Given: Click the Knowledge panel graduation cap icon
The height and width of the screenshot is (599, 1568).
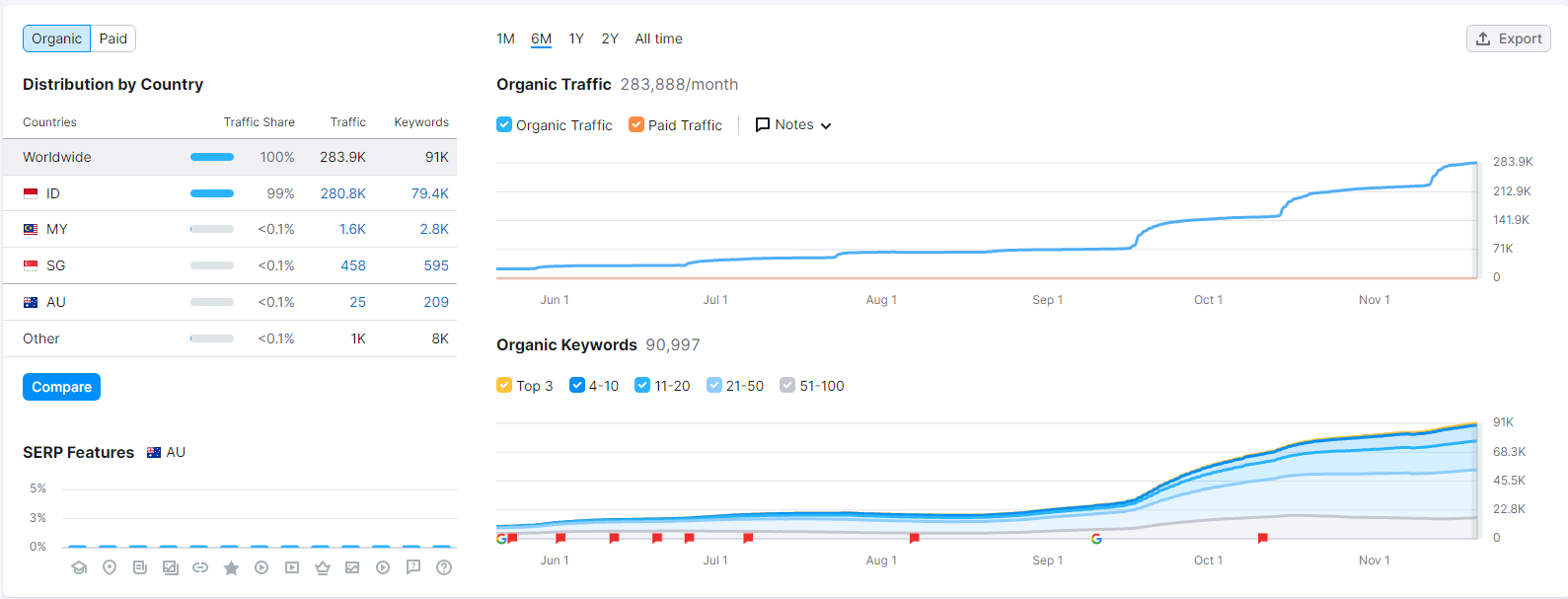Looking at the screenshot, I should [x=80, y=567].
